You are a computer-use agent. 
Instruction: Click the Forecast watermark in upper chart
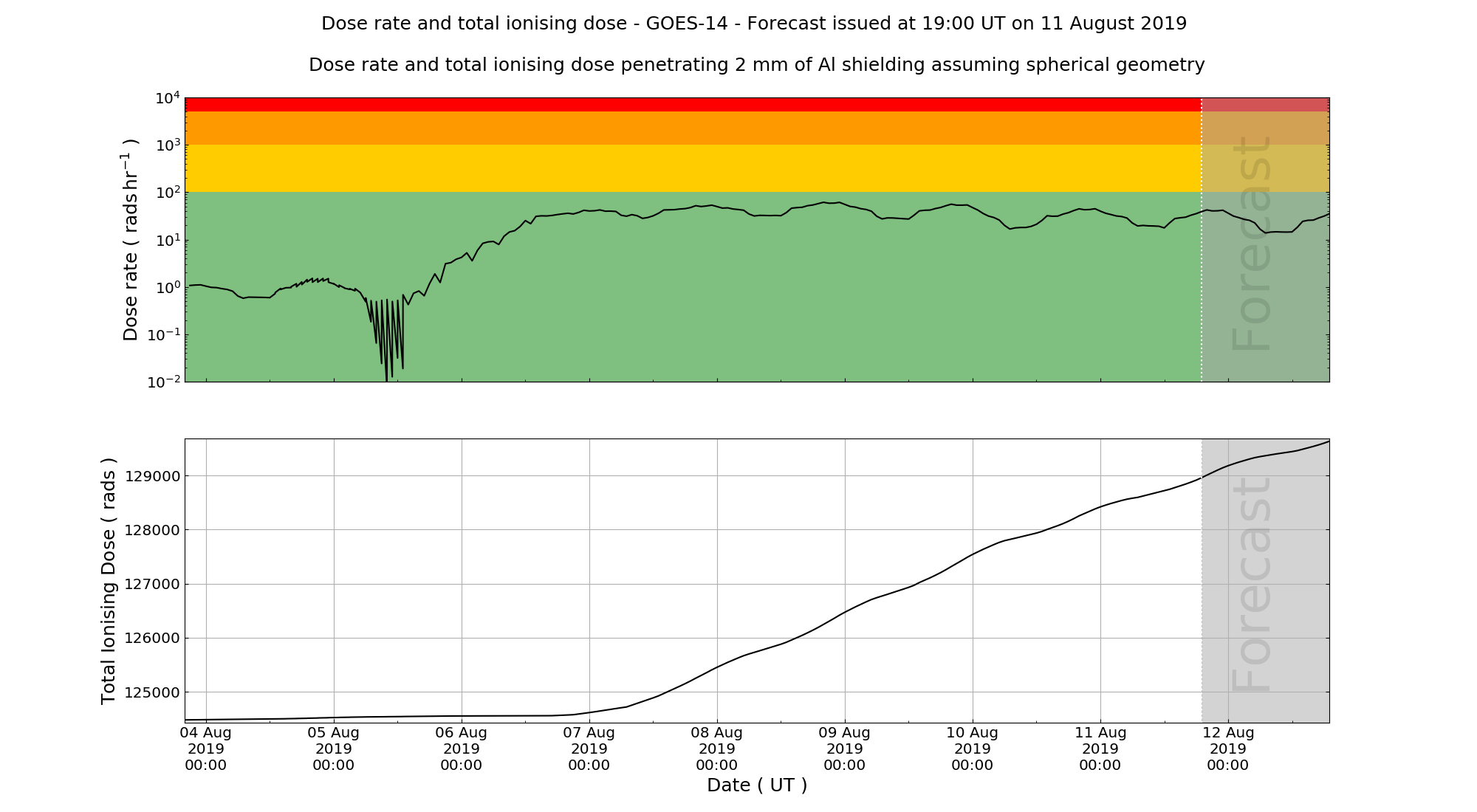click(x=1252, y=244)
